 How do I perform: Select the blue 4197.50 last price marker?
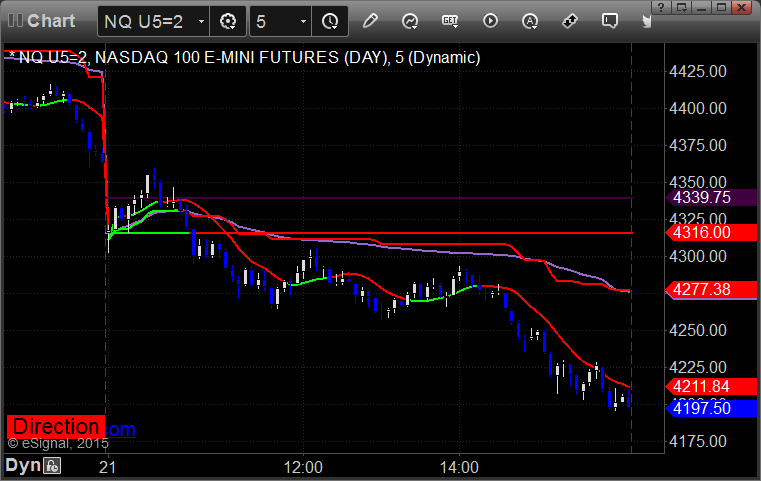[711, 408]
